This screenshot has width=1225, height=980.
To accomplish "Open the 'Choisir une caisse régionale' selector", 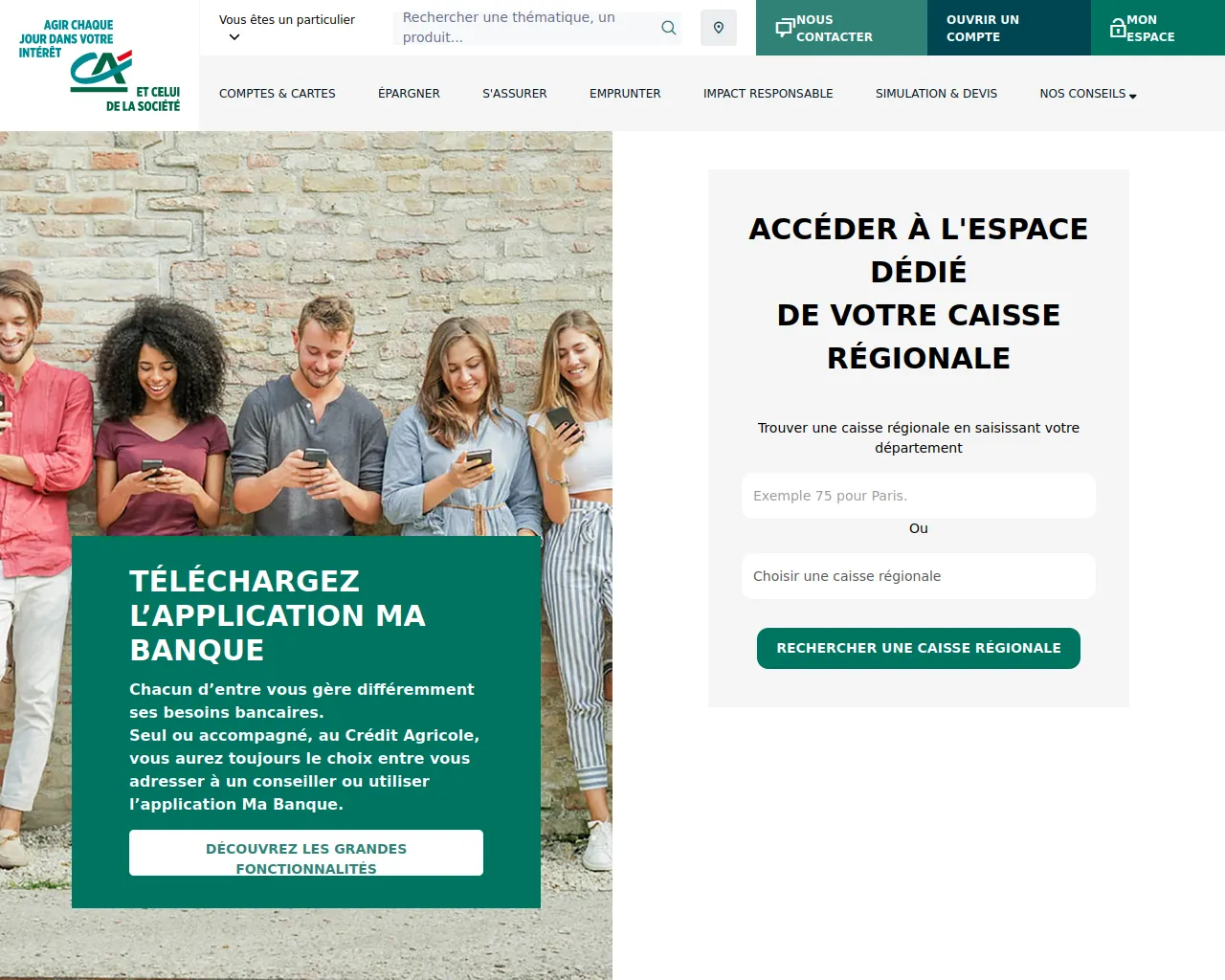I will click(919, 576).
